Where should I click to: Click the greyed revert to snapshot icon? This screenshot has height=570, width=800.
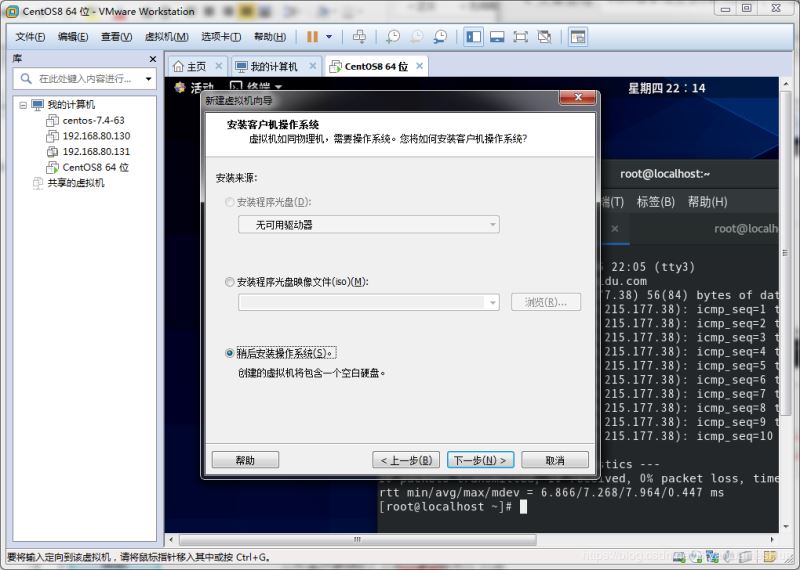(417, 37)
